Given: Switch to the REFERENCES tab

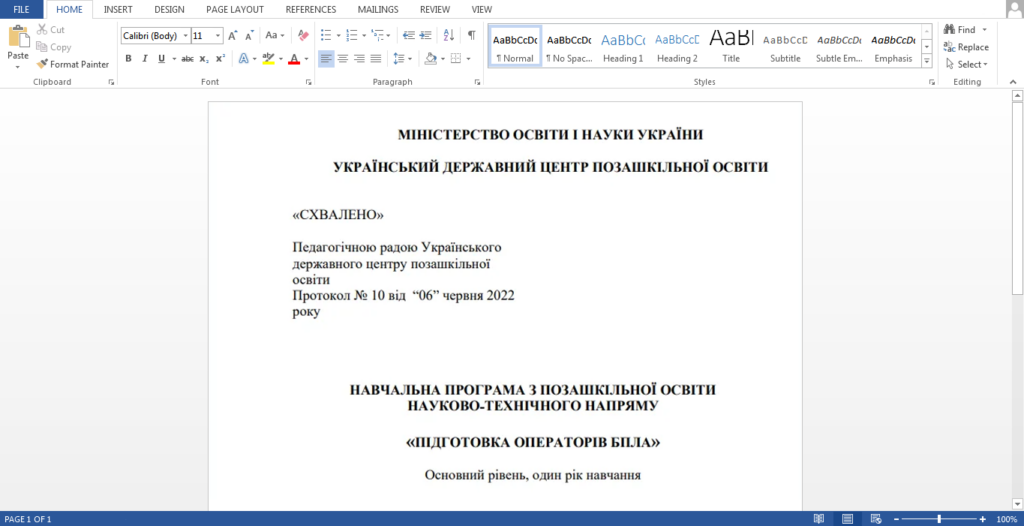Looking at the screenshot, I should click(x=311, y=9).
